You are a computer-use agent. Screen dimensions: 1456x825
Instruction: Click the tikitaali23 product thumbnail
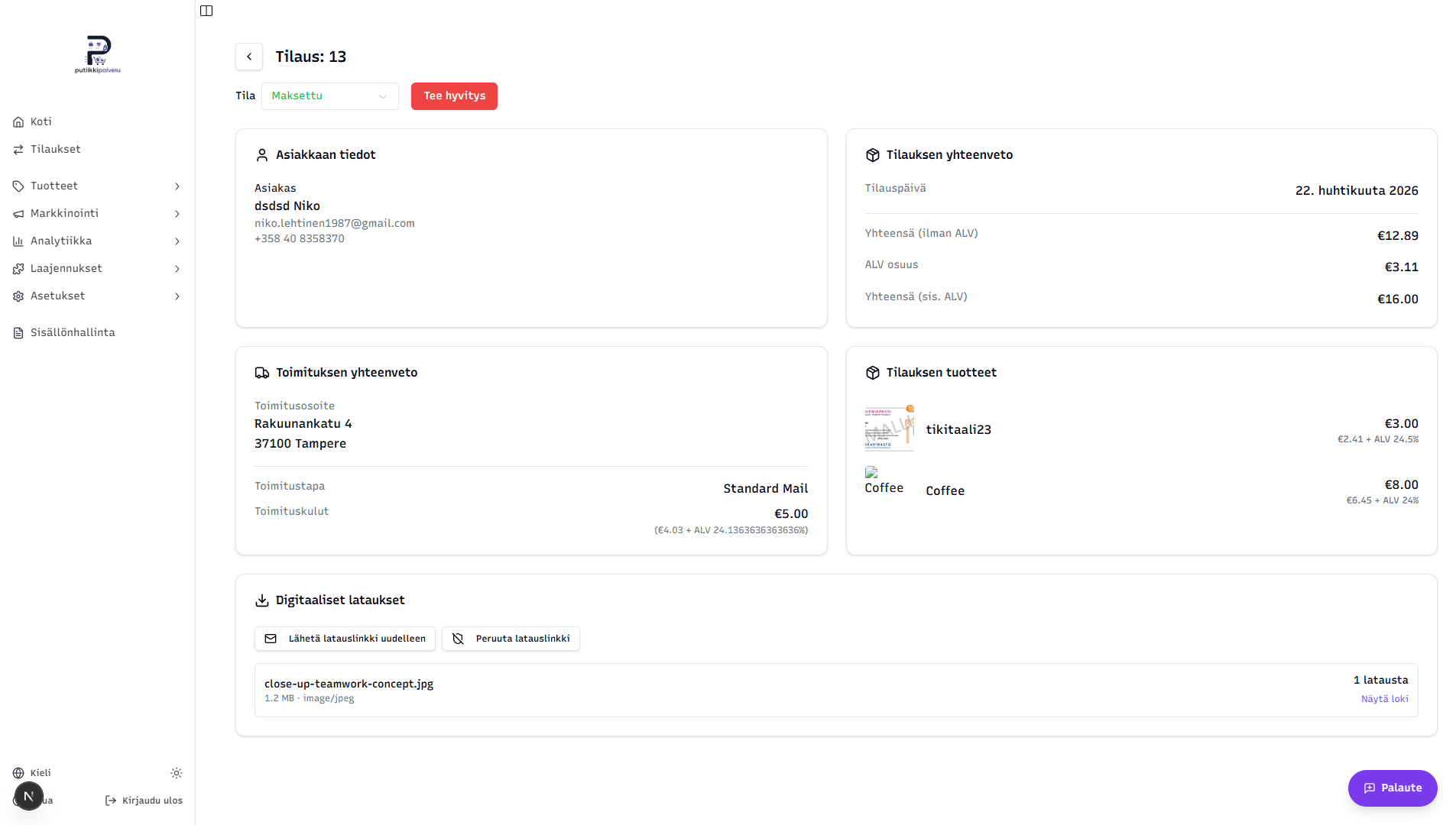[x=889, y=429]
